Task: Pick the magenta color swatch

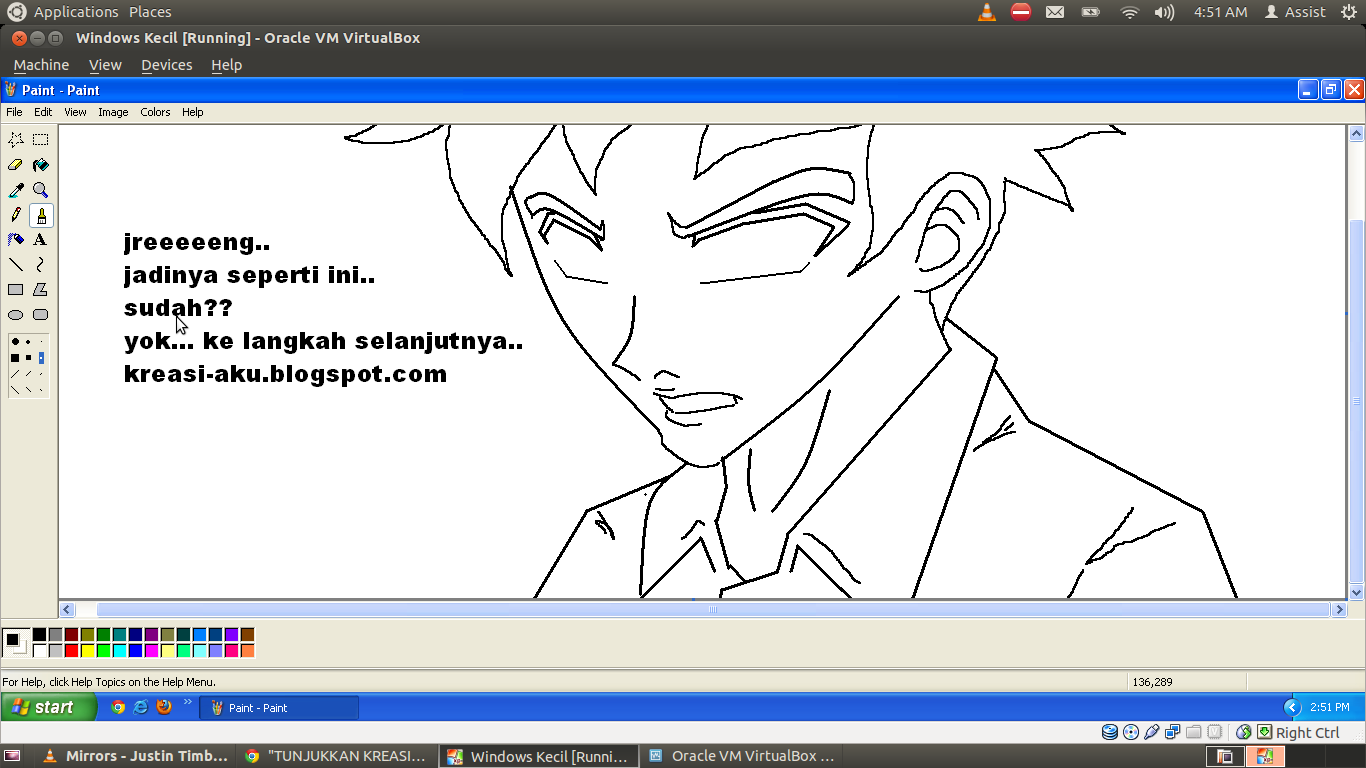Action: click(151, 651)
